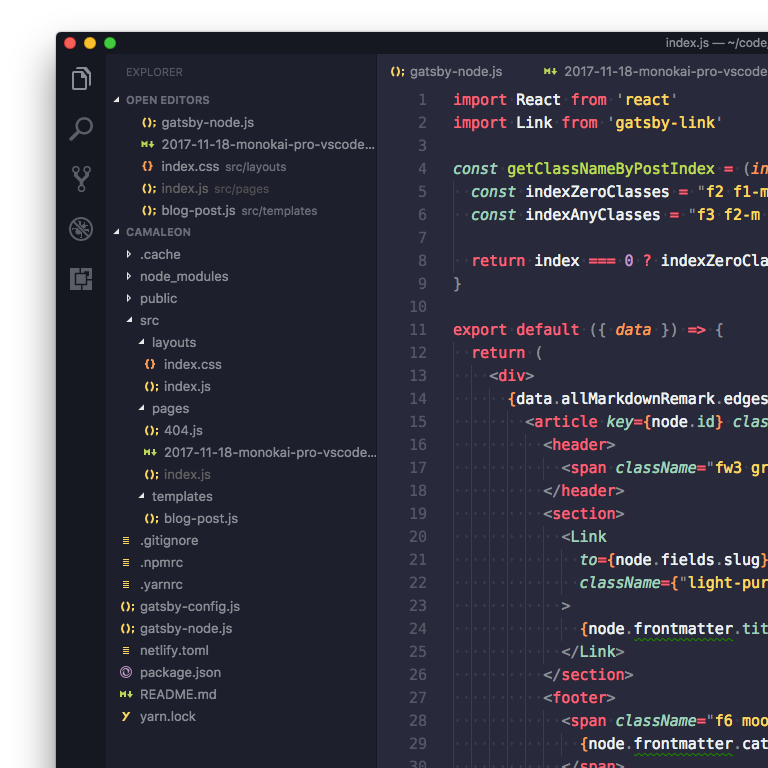768x768 pixels.
Task: Open the README.md file
Action: coord(178,694)
